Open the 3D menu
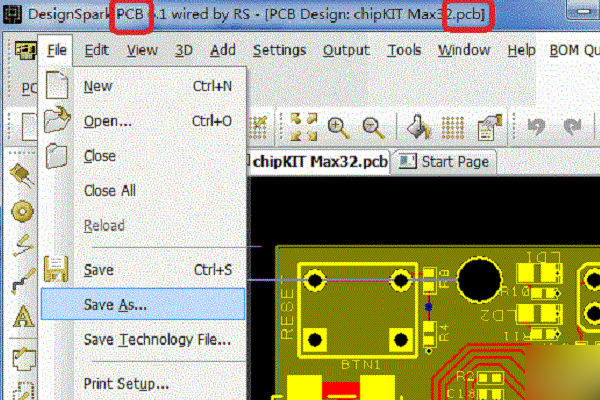Viewport: 600px width, 400px height. pos(183,50)
